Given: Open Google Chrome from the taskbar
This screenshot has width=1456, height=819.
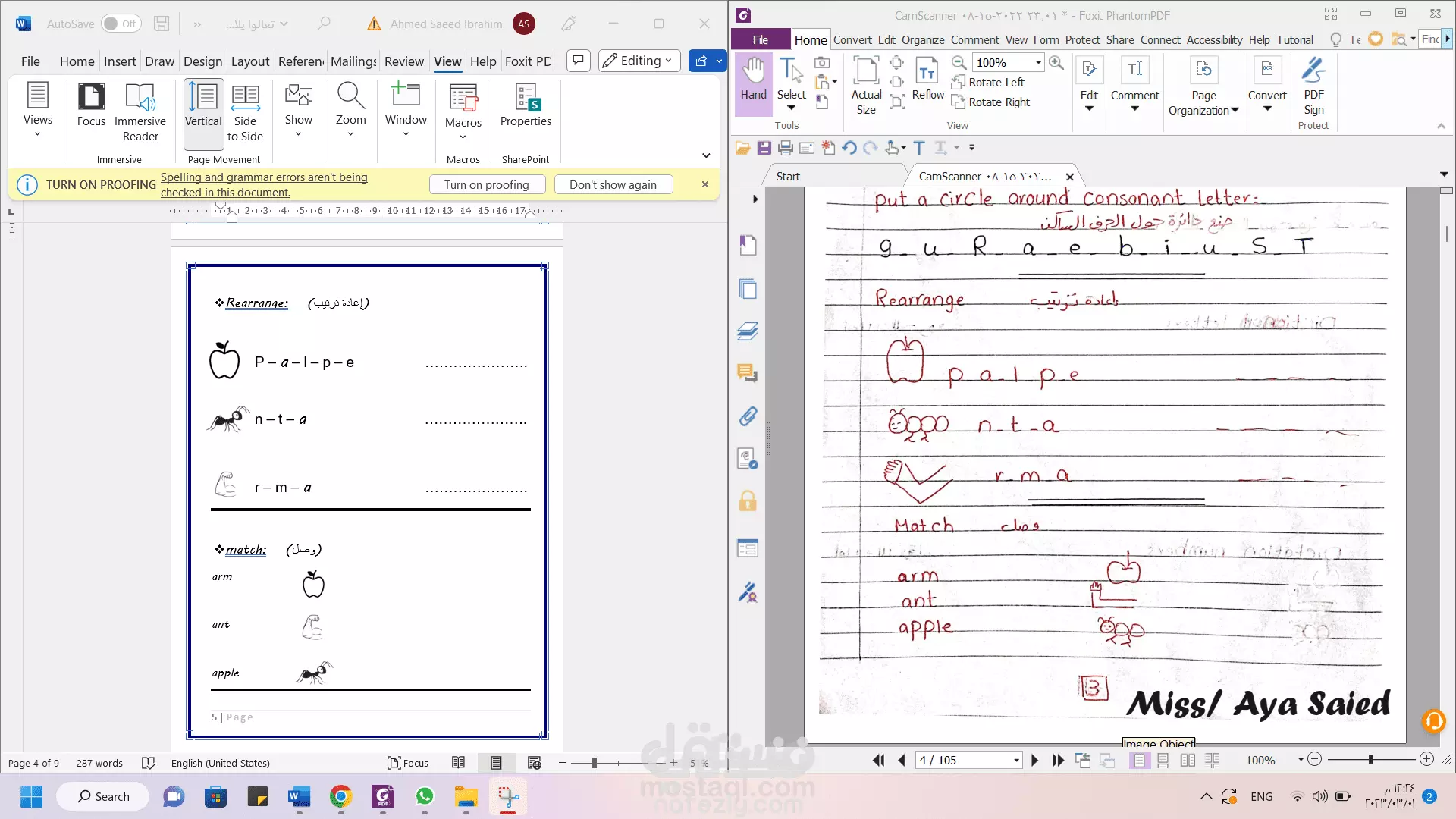Looking at the screenshot, I should pyautogui.click(x=340, y=796).
